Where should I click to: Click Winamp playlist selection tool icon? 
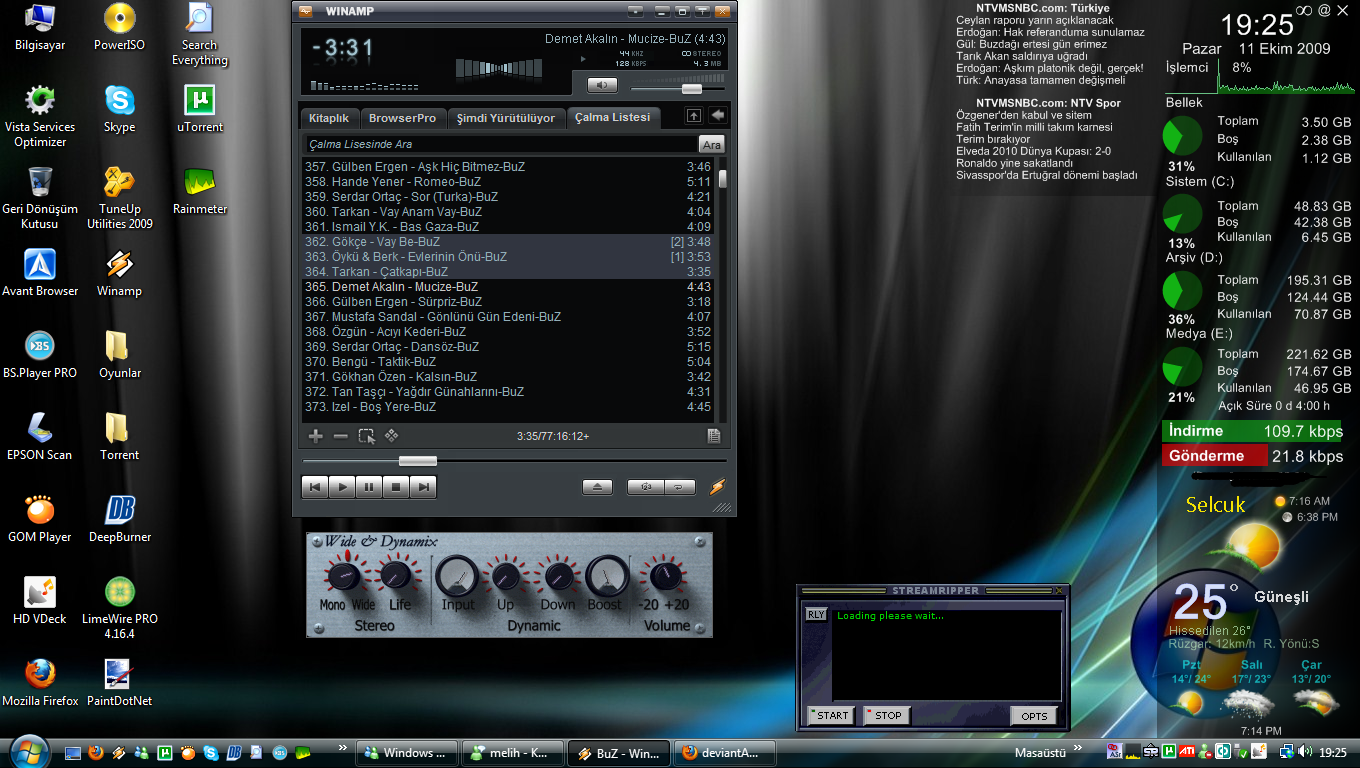[367, 436]
